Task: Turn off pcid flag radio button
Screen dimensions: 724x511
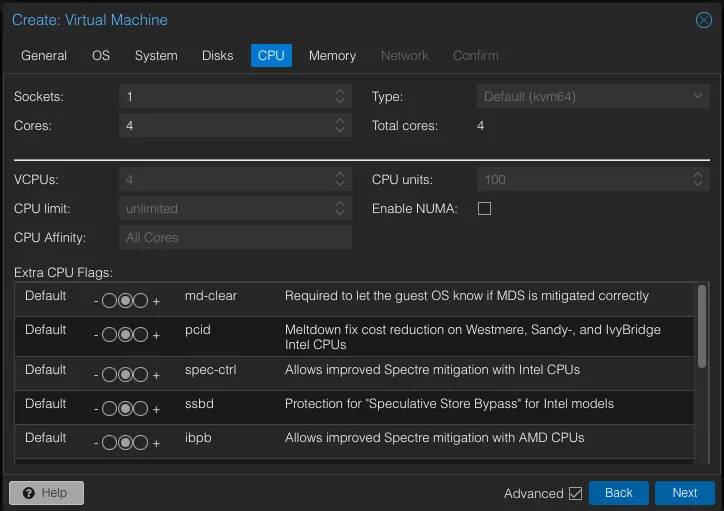Action: click(x=109, y=335)
